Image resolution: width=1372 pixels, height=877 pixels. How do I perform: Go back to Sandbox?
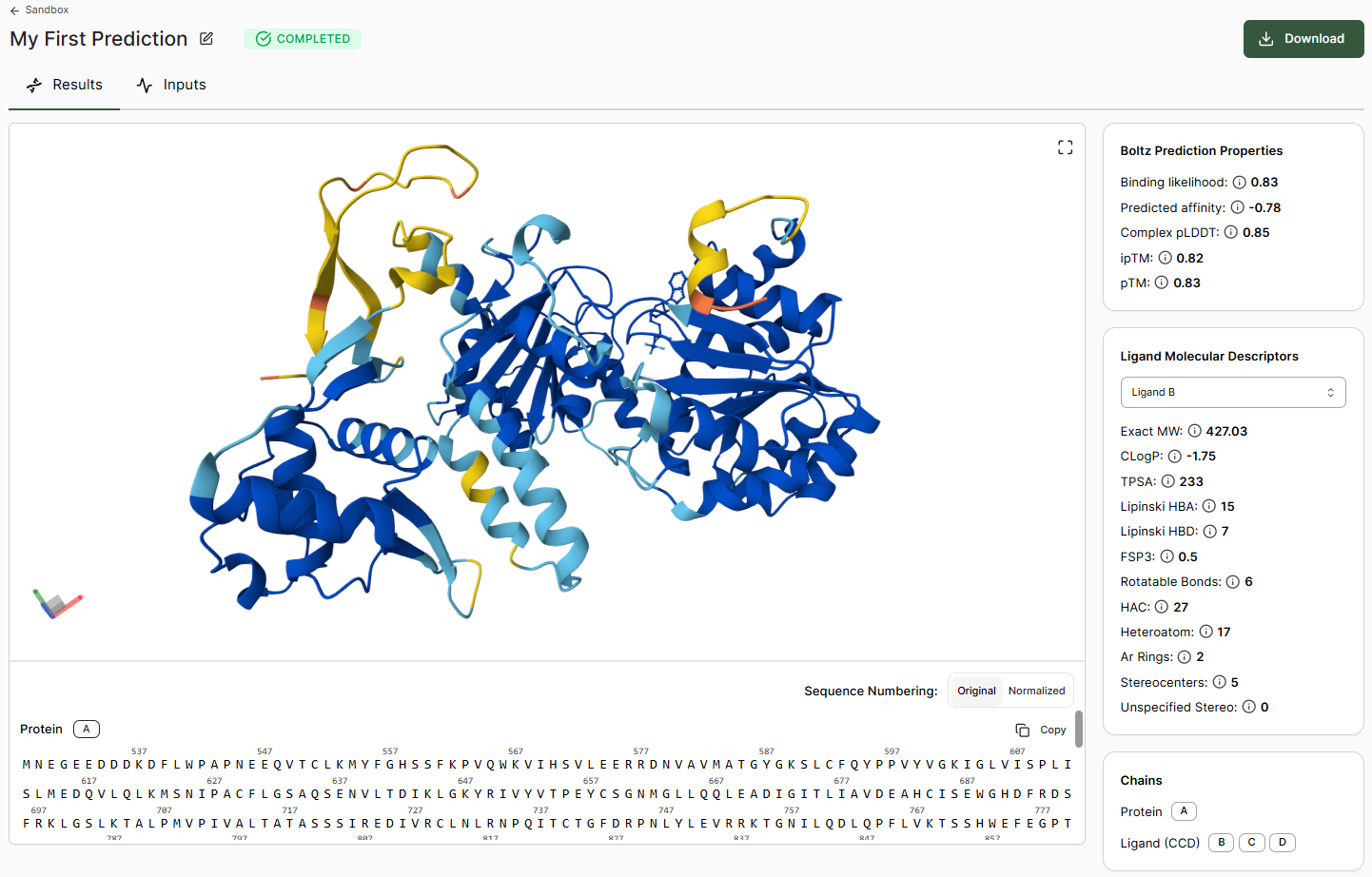39,10
